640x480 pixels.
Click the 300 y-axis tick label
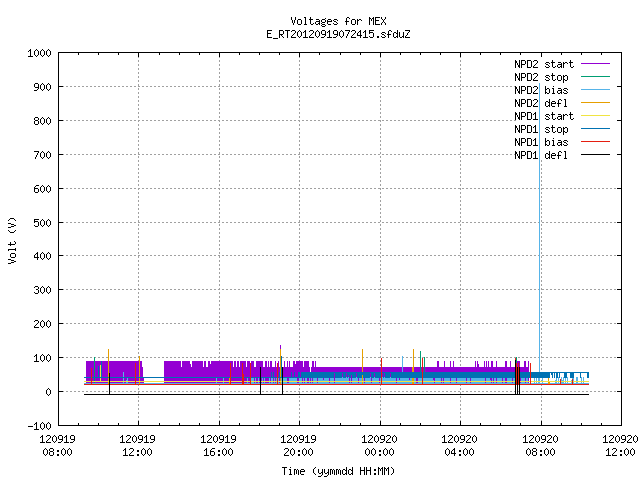click(42, 290)
